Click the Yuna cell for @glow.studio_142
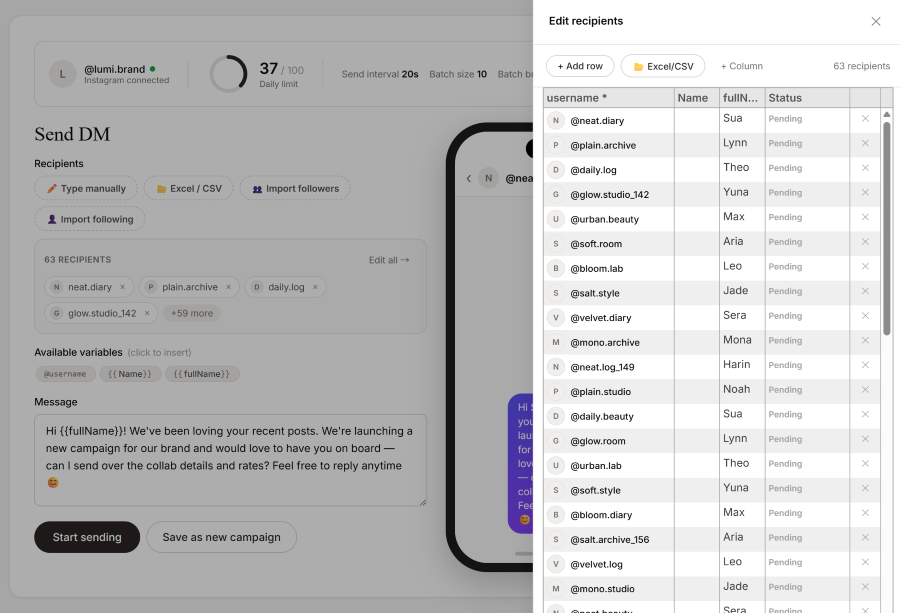This screenshot has width=900, height=613. coord(742,195)
